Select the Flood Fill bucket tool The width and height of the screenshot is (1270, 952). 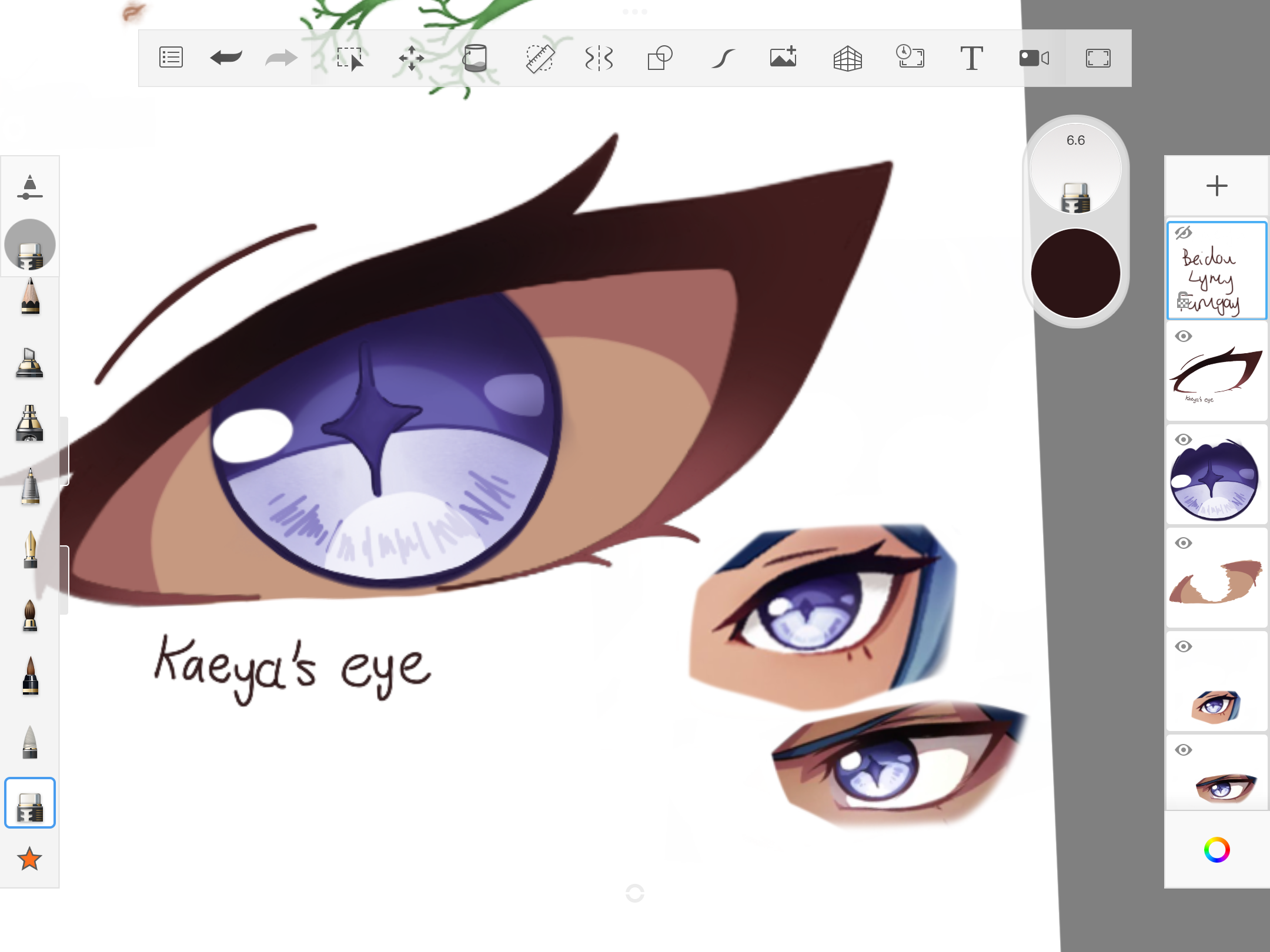click(474, 58)
